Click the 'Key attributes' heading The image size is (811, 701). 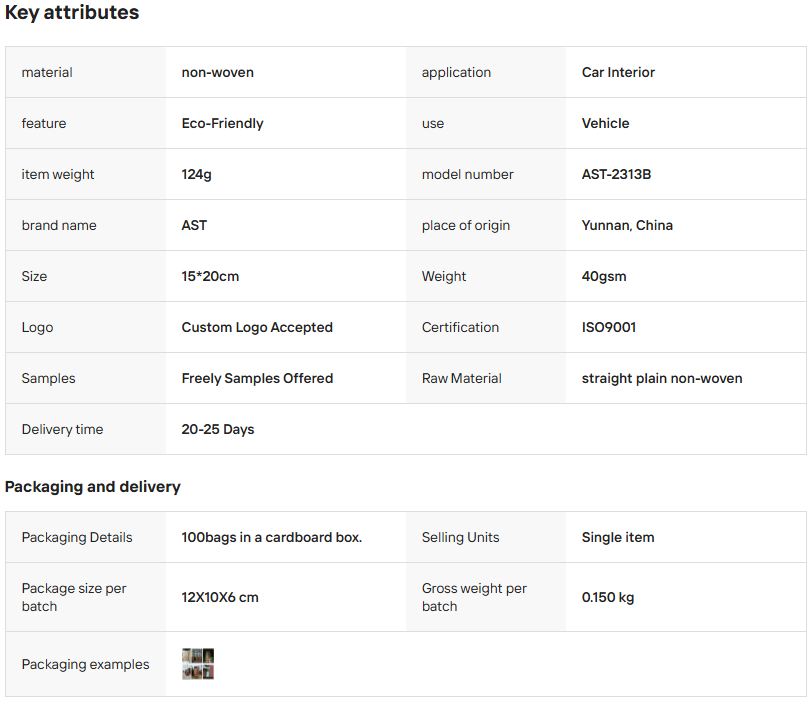pos(72,13)
